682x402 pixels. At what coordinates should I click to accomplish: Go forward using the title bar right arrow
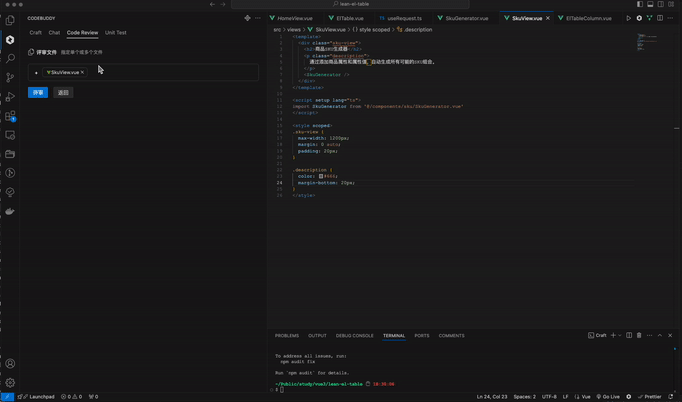click(223, 4)
